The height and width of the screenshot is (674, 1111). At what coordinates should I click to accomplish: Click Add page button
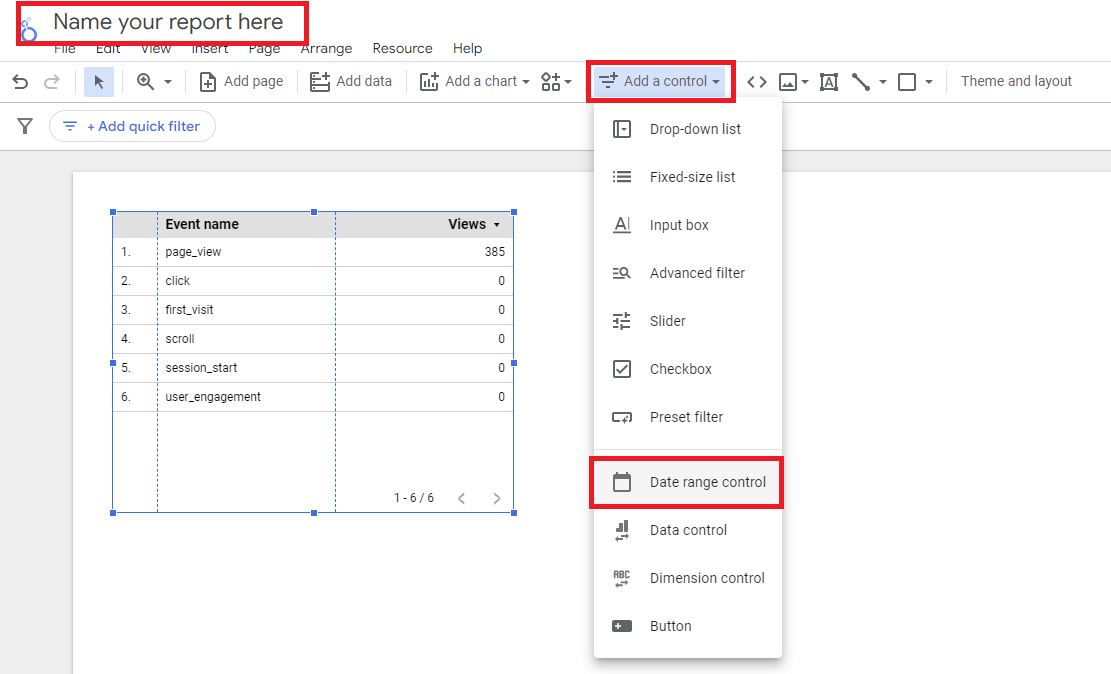[x=242, y=82]
